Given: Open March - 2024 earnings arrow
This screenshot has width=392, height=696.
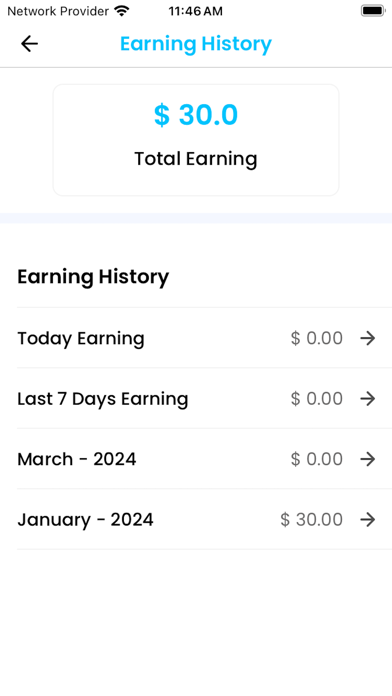Looking at the screenshot, I should [x=368, y=459].
